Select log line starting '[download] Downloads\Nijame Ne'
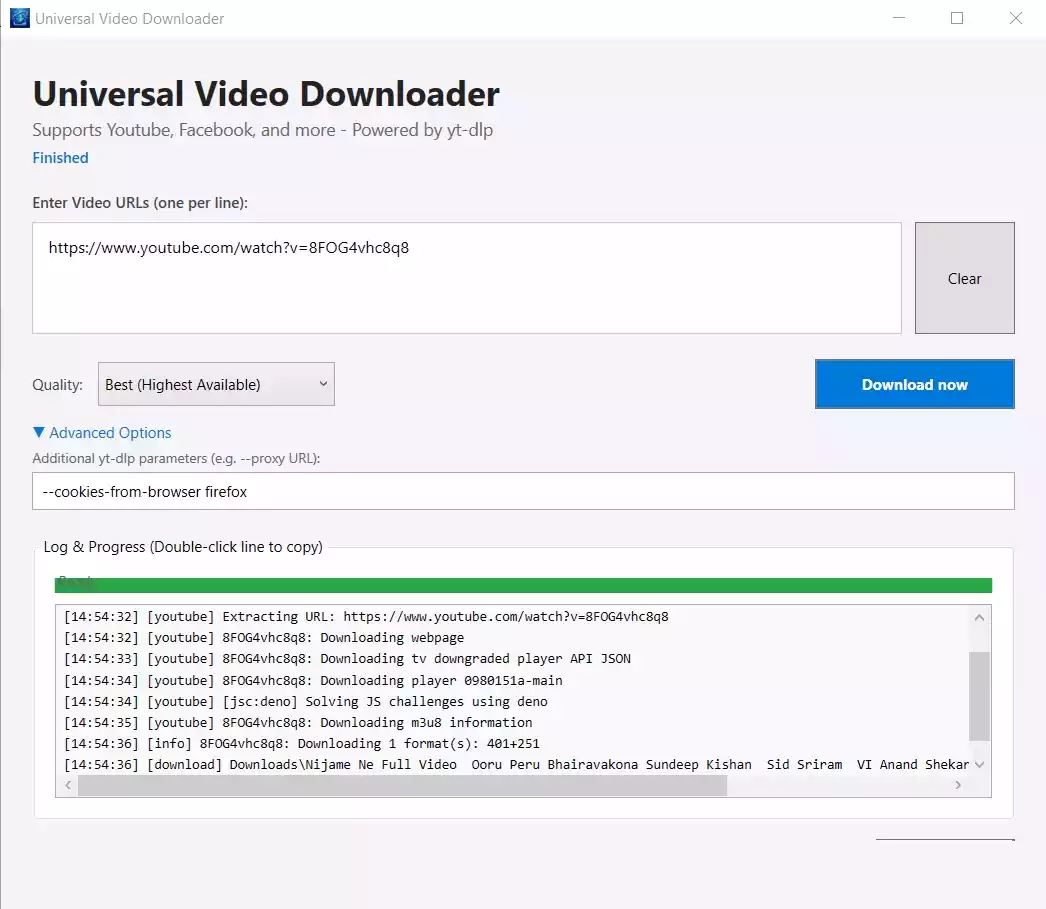 coord(516,765)
